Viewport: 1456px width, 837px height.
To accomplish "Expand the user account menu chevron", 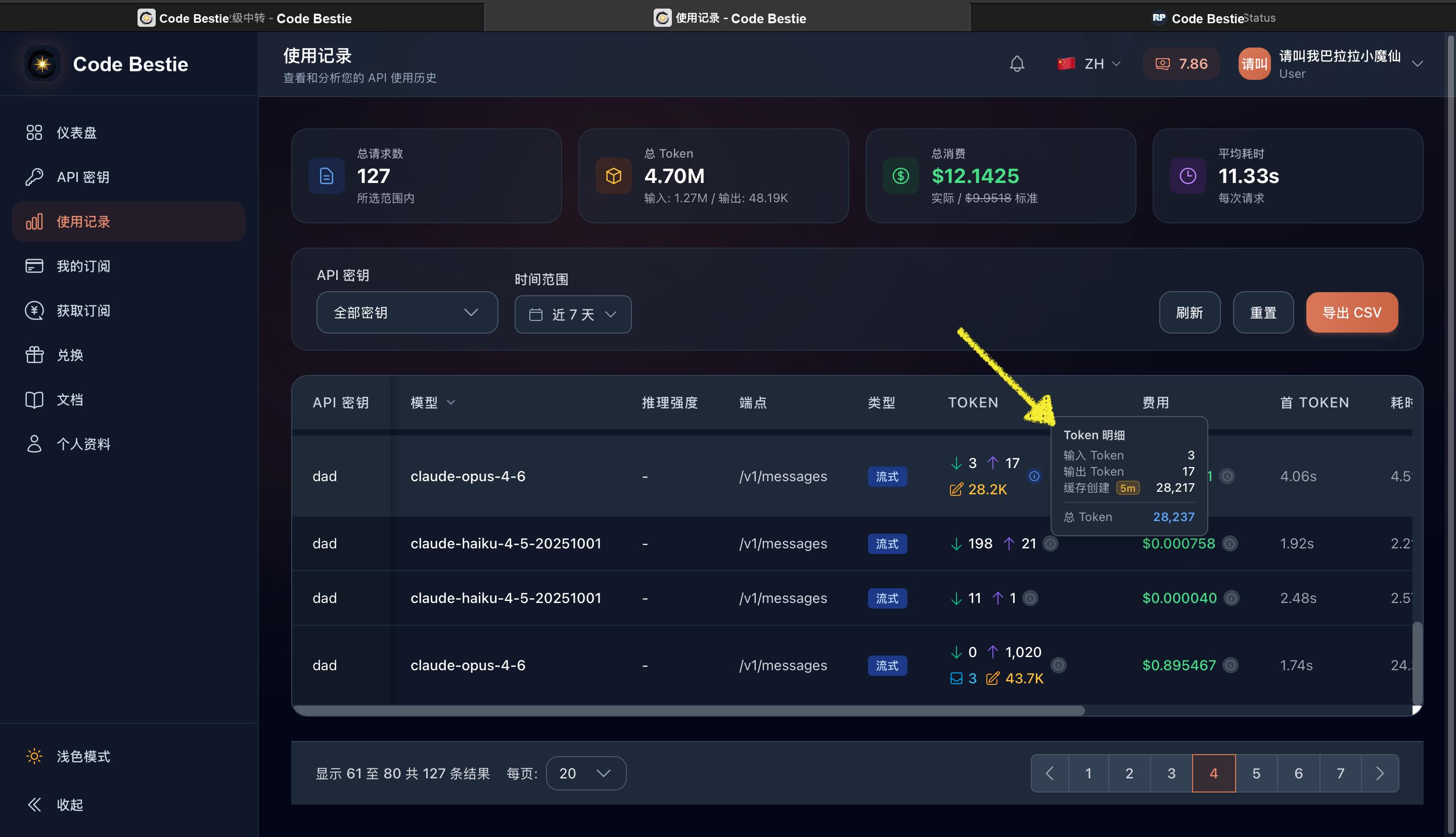I will 1418,64.
